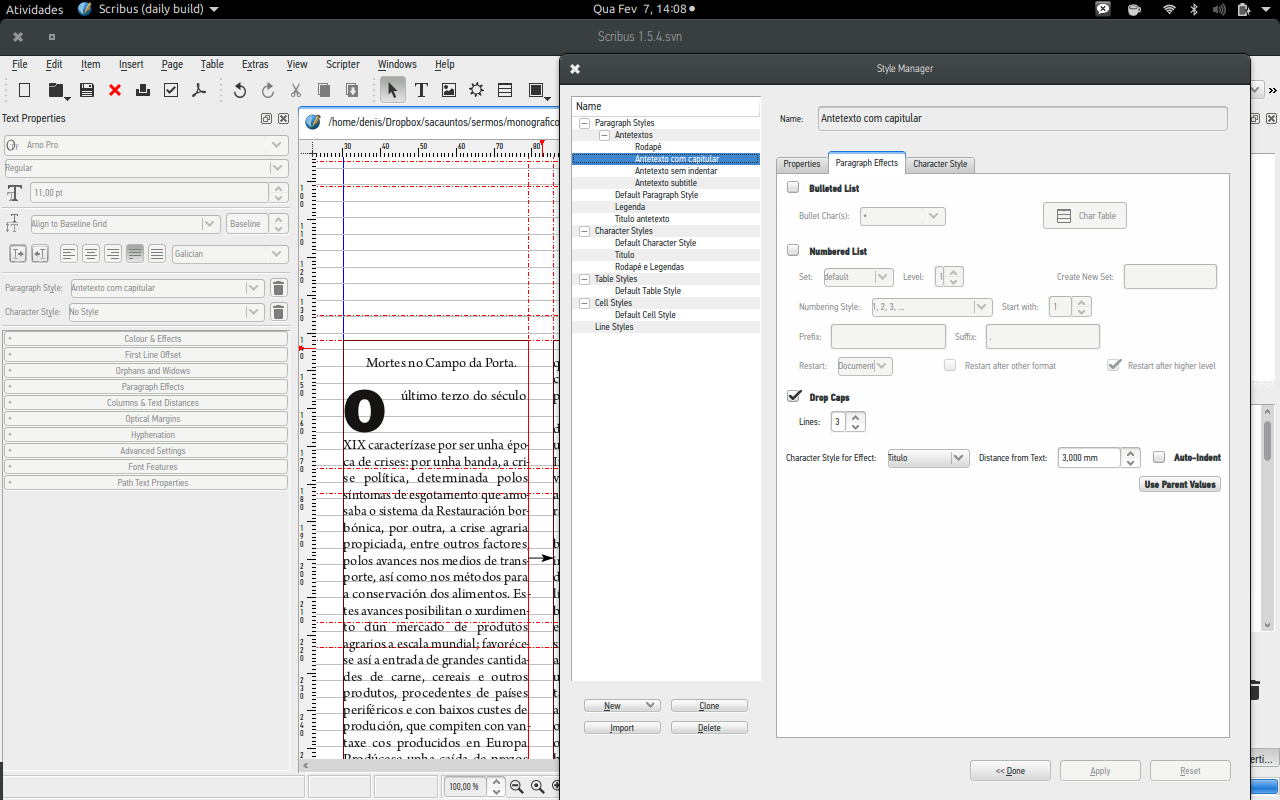
Task: Open the Extras menu
Action: pos(255,64)
